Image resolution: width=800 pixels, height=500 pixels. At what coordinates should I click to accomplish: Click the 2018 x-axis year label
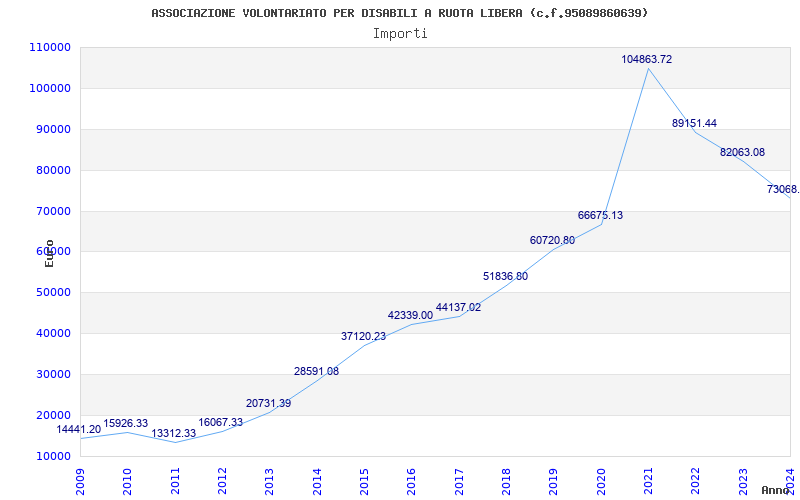click(x=506, y=482)
